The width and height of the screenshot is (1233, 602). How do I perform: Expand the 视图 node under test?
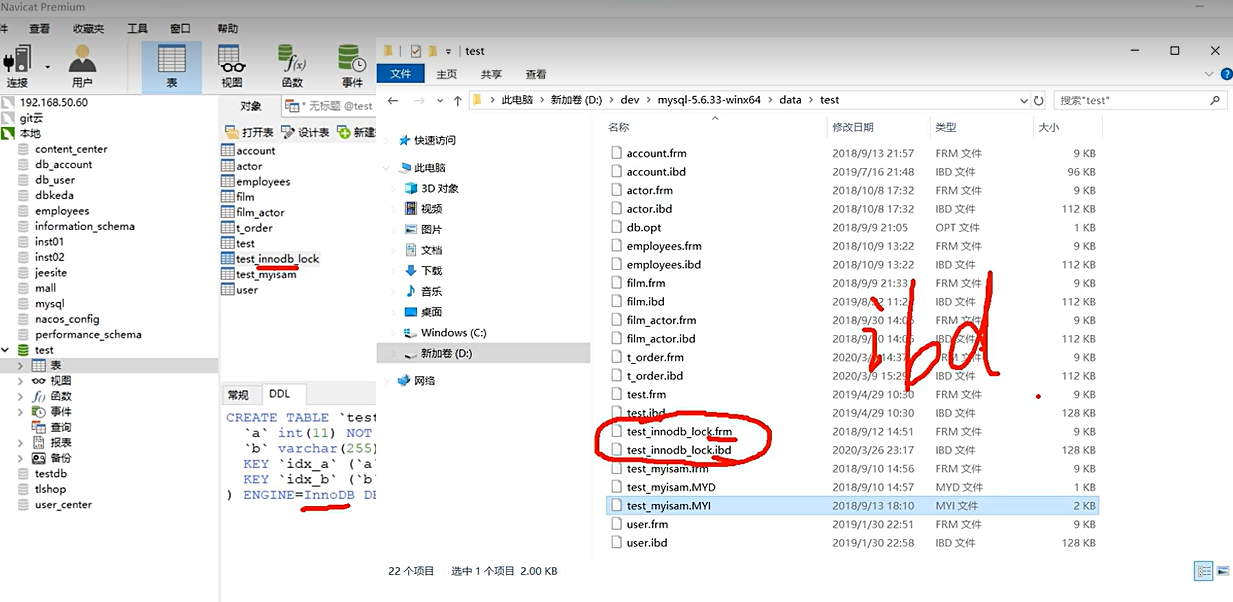[20, 381]
